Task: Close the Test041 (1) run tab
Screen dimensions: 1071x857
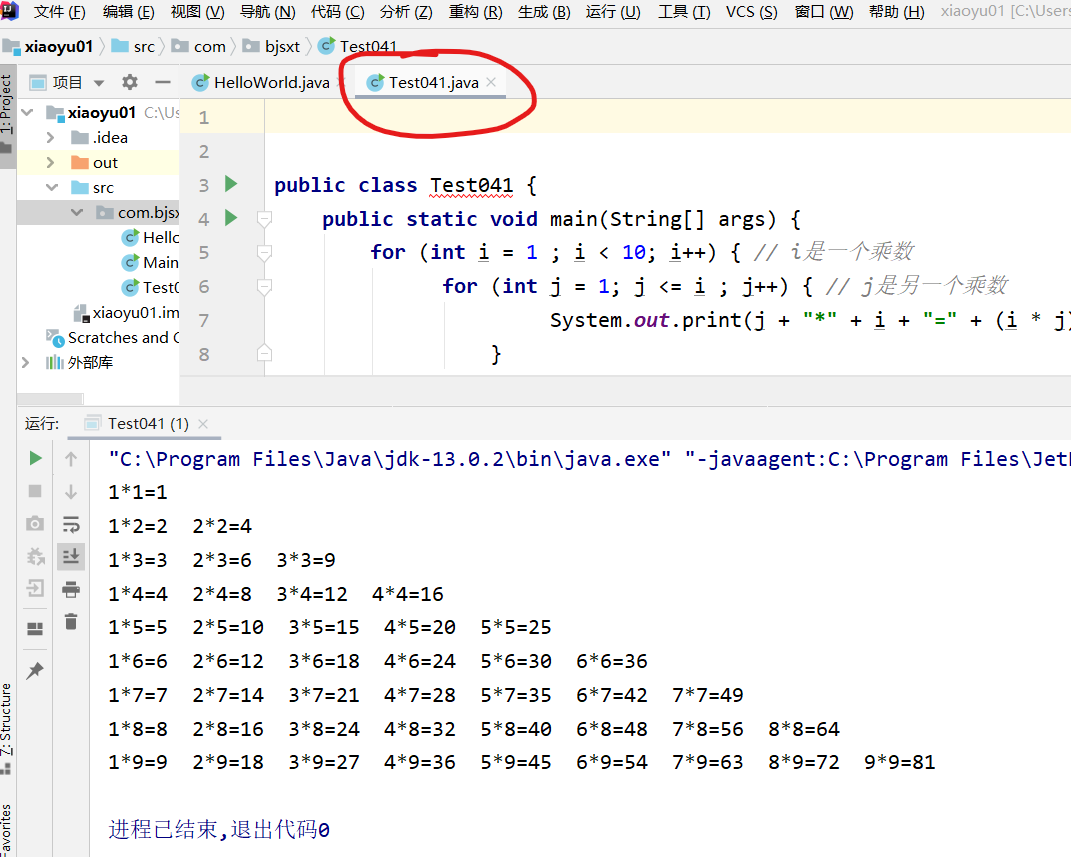Action: point(203,423)
